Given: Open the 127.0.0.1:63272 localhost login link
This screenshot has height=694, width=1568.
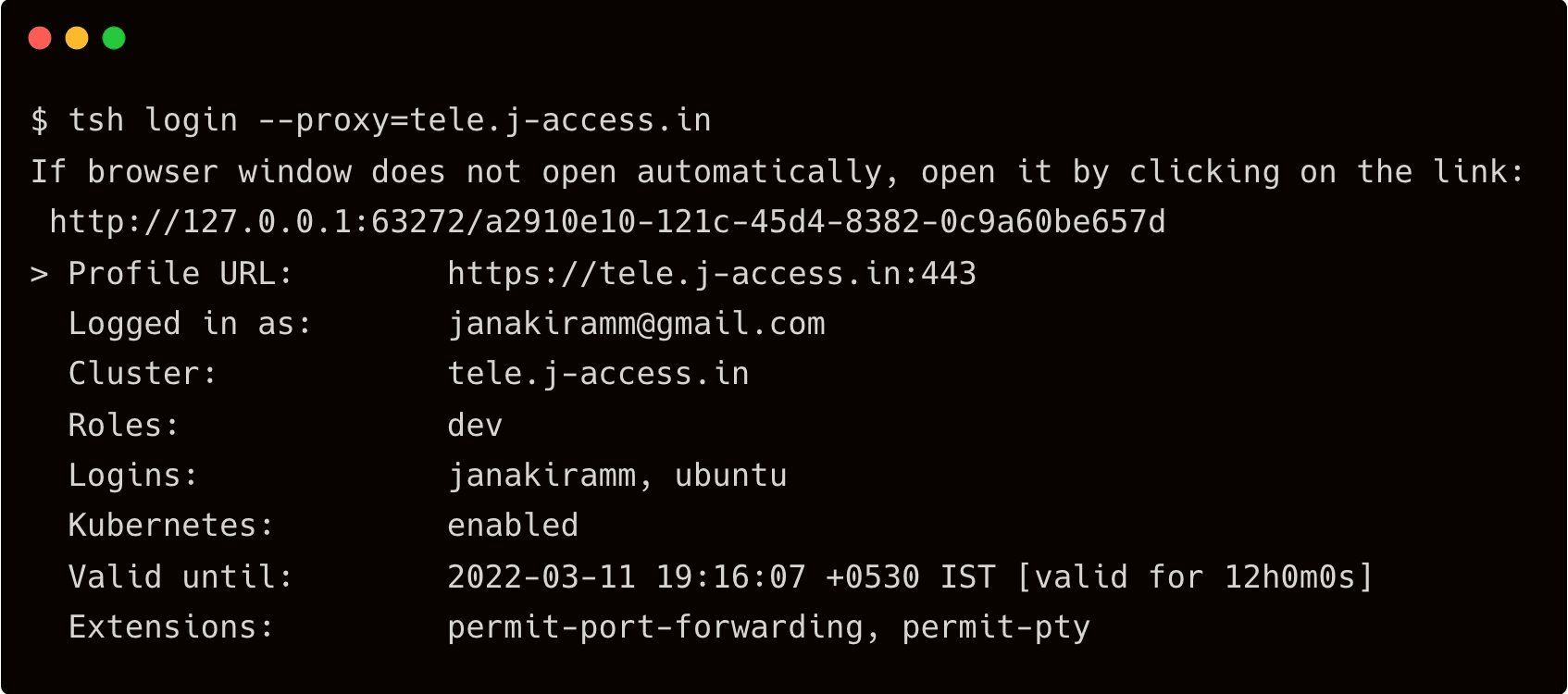Looking at the screenshot, I should tap(607, 222).
